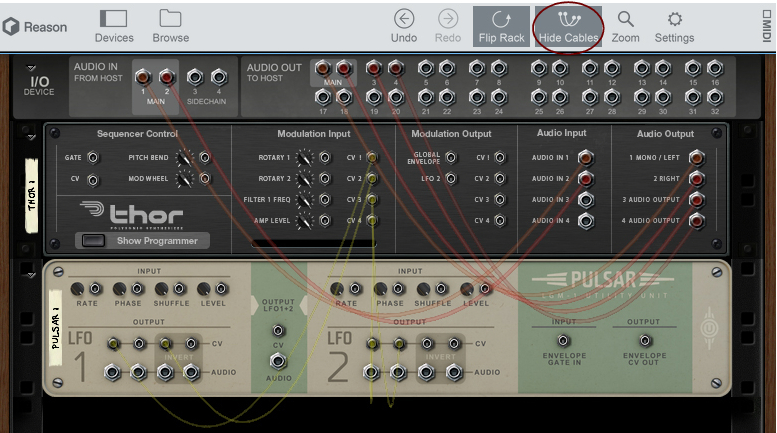Click Thor Modulation Input CV 4 jack
The height and width of the screenshot is (433, 777).
(372, 220)
